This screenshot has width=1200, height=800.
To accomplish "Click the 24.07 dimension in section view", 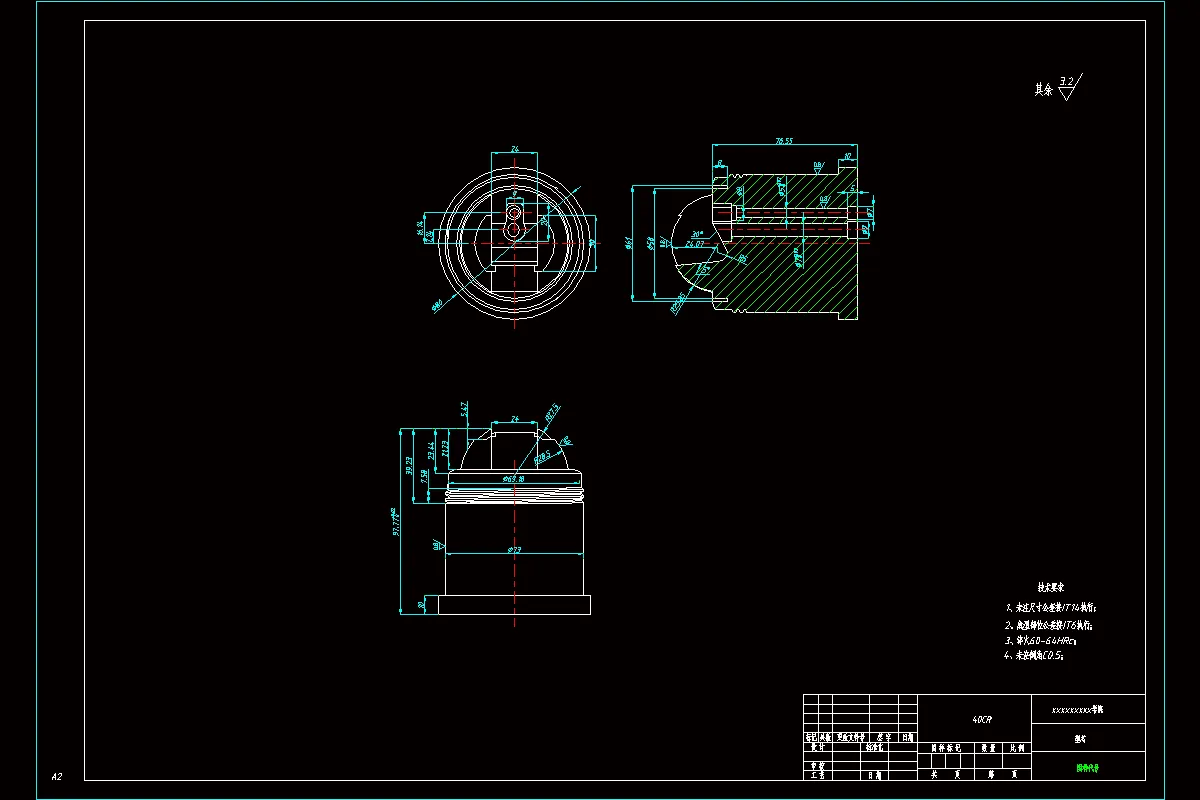I will (x=695, y=243).
